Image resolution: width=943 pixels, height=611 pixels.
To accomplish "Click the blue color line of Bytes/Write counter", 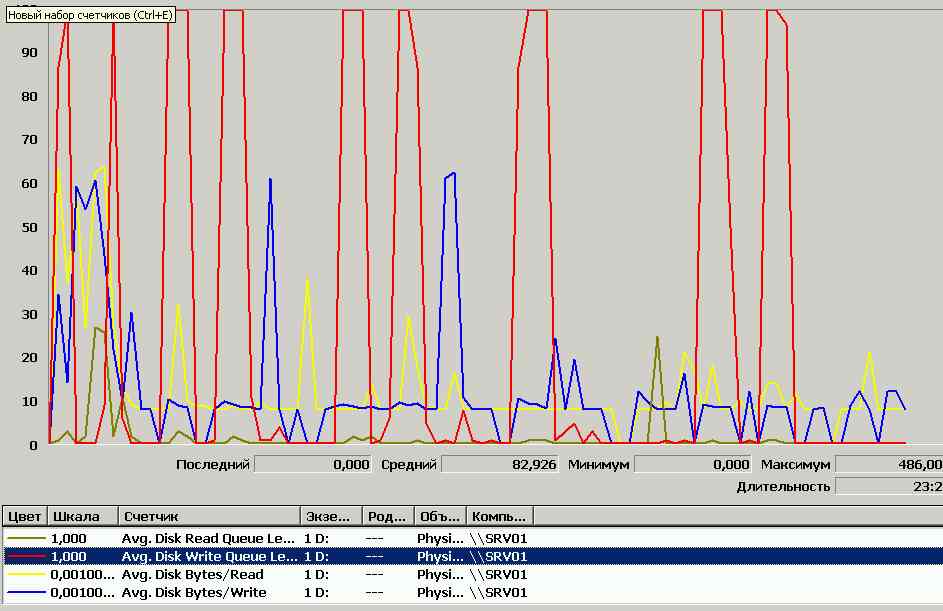I will click(x=24, y=592).
